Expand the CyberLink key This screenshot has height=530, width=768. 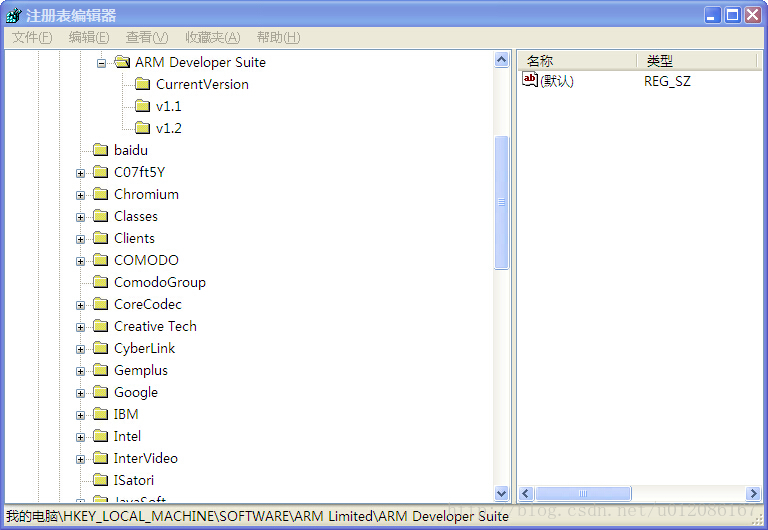coord(80,350)
